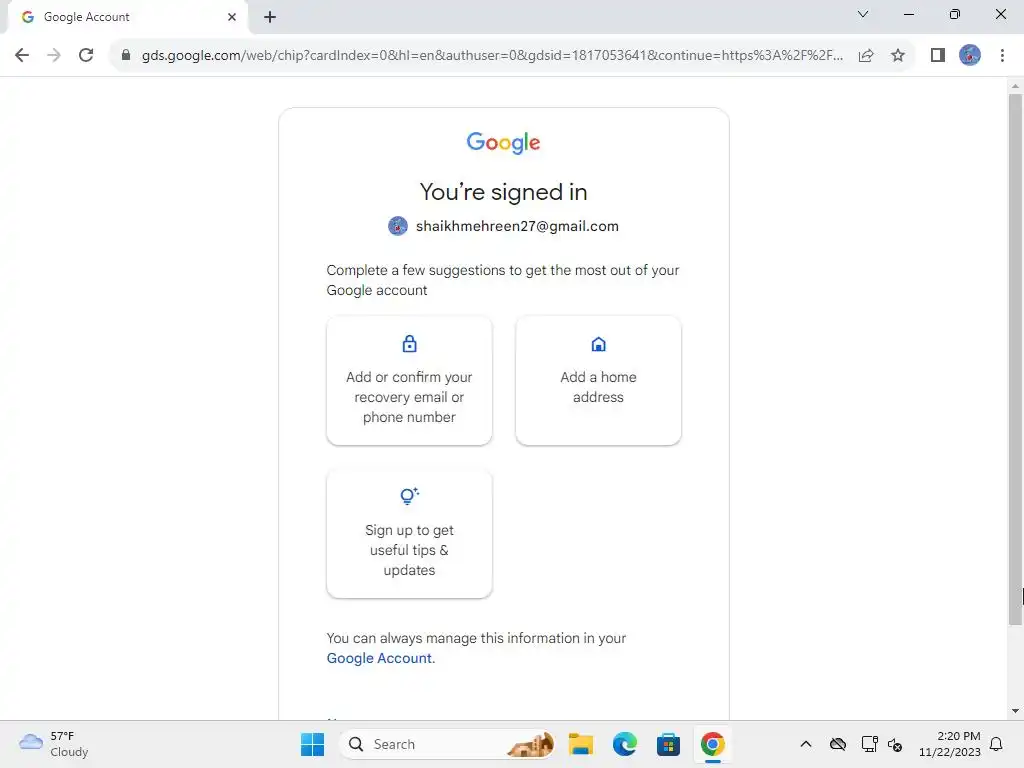
Task: Open the Google Account link
Action: click(x=381, y=658)
